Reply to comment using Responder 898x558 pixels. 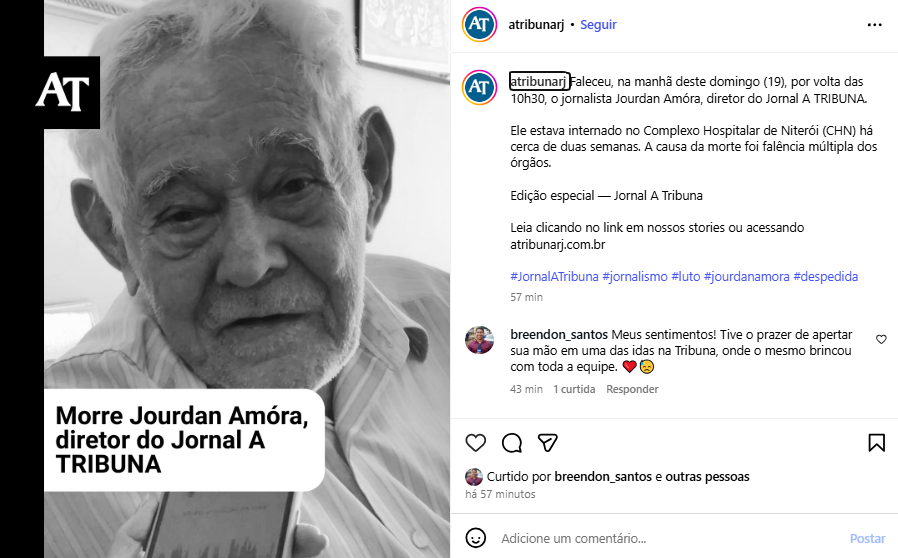[632, 389]
